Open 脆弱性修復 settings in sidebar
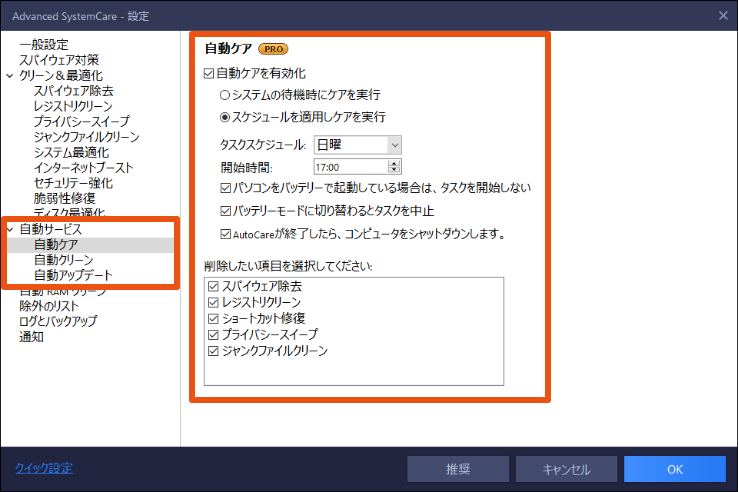 [64, 199]
